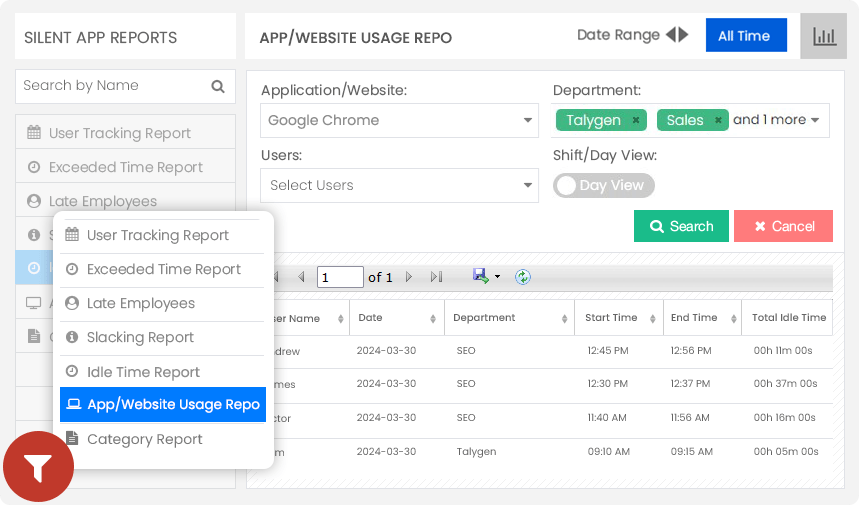Click the All Time button

pos(746,36)
